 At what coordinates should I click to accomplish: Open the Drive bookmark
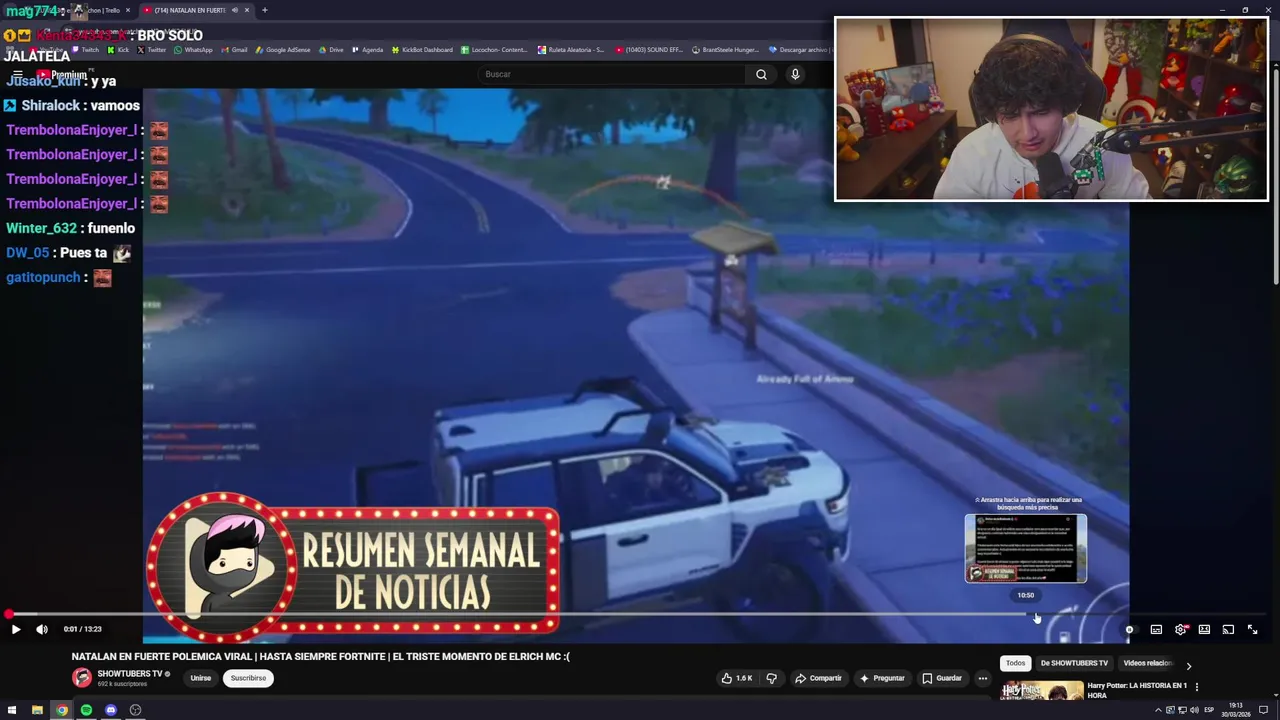pos(331,49)
